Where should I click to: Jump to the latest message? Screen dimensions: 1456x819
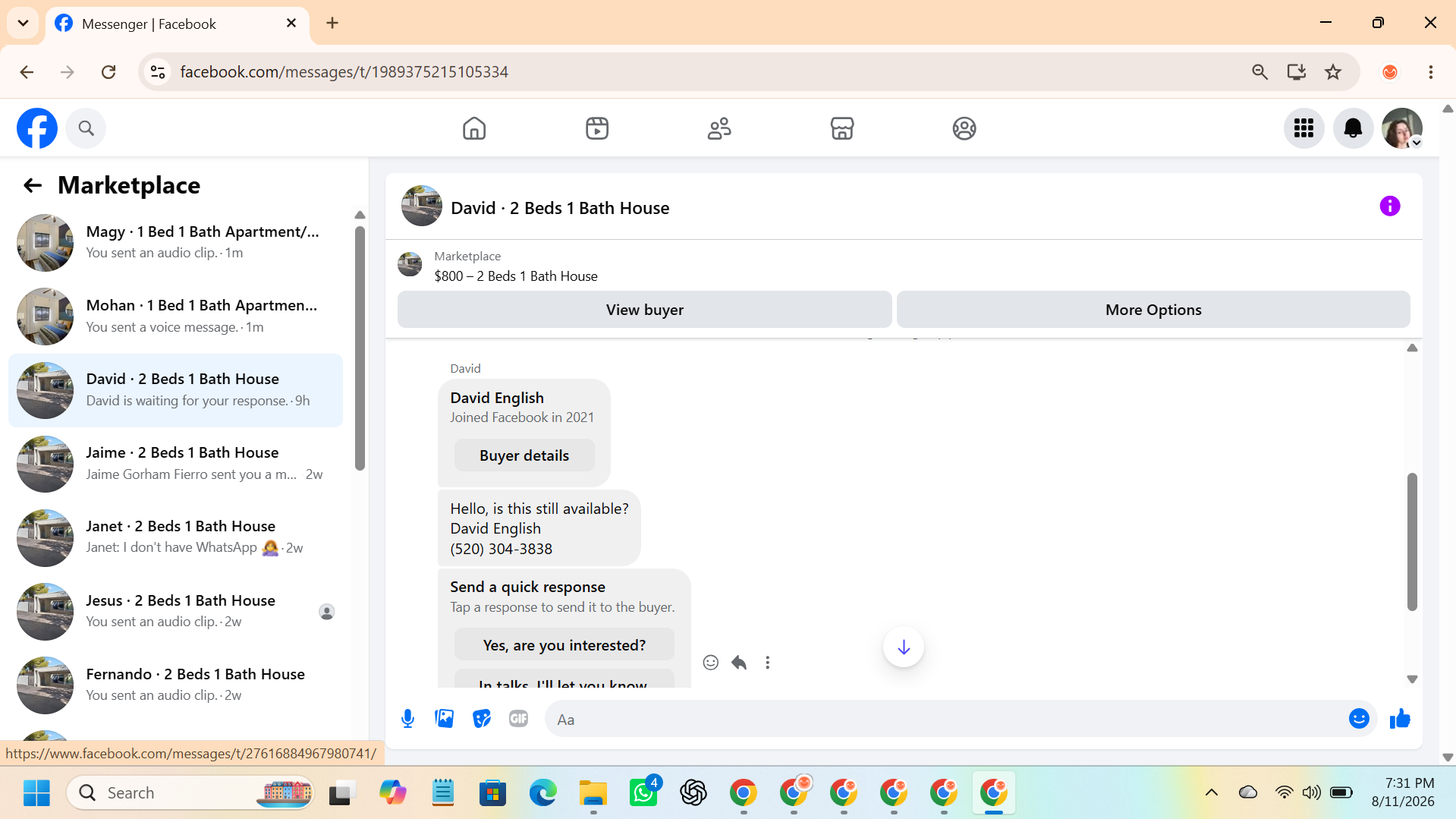point(903,647)
